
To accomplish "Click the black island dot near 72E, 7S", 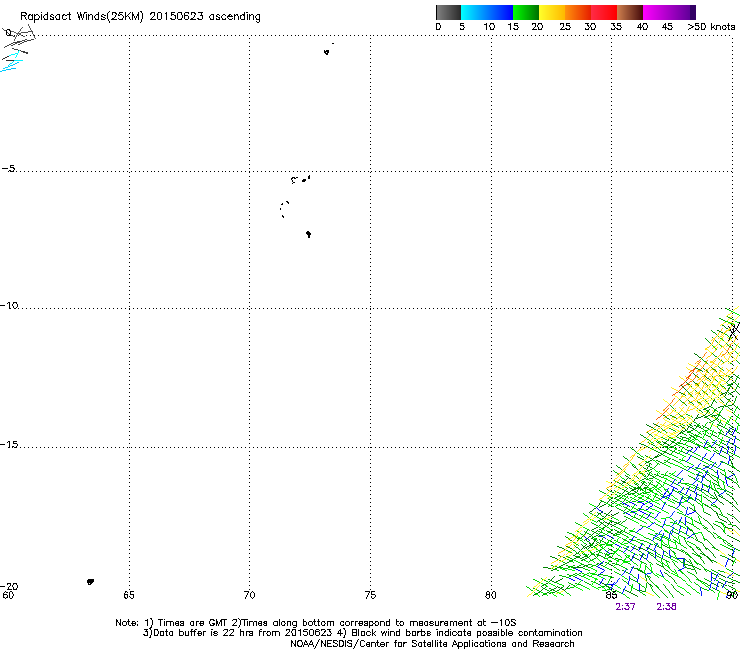I will coord(309,234).
